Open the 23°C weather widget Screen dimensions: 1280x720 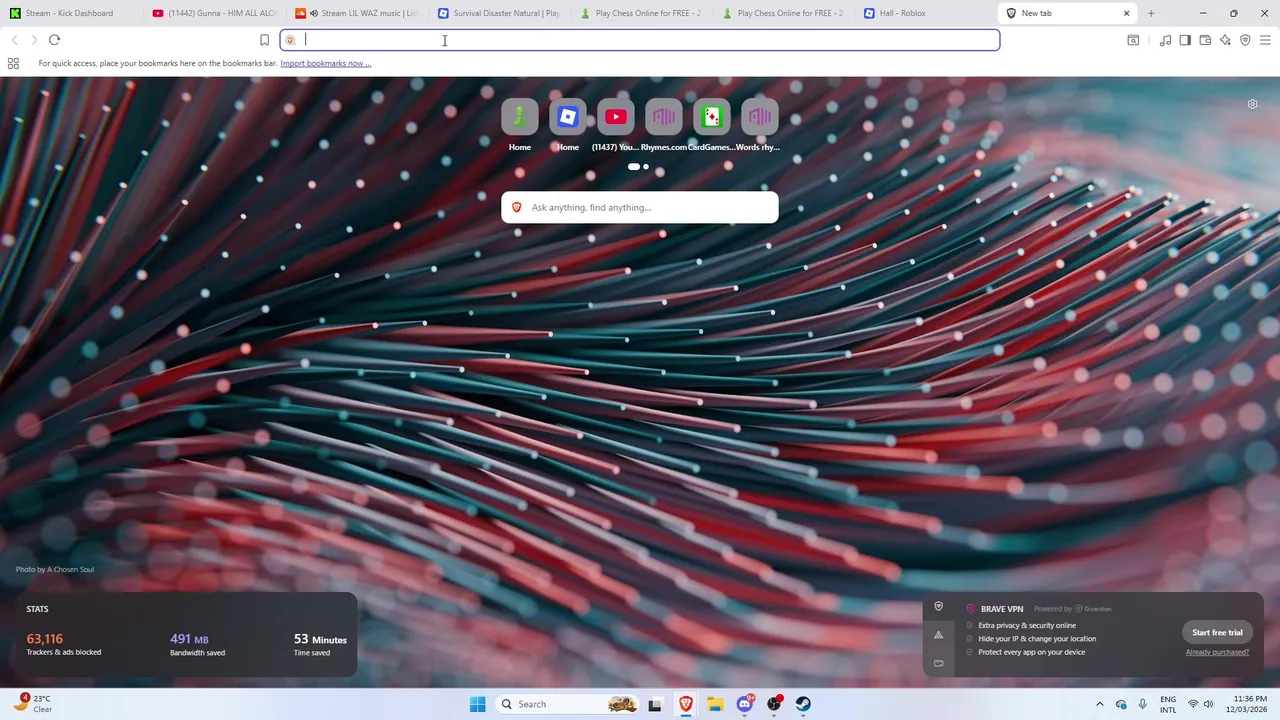point(34,704)
